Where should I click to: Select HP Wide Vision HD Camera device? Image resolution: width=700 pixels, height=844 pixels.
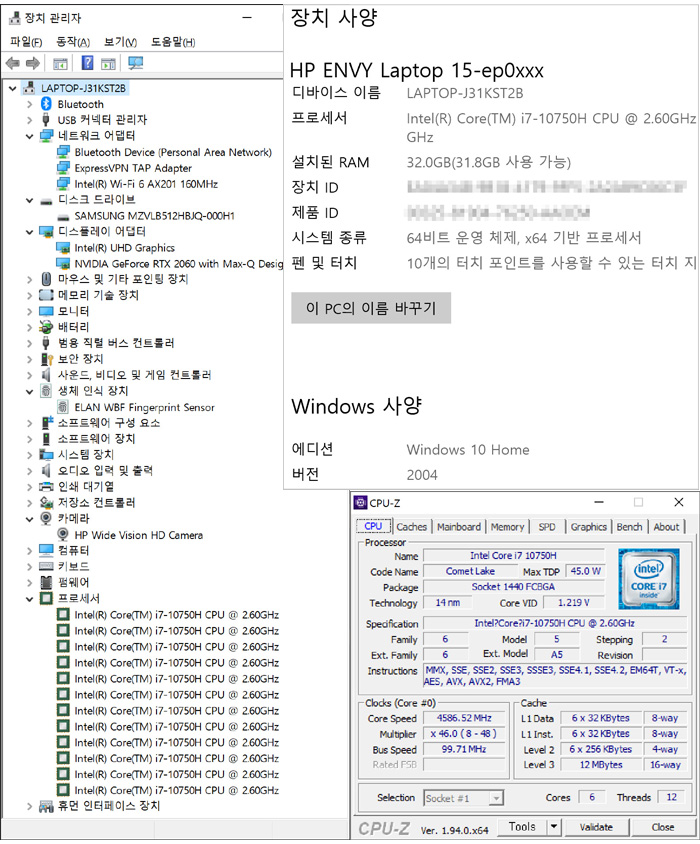(x=138, y=535)
